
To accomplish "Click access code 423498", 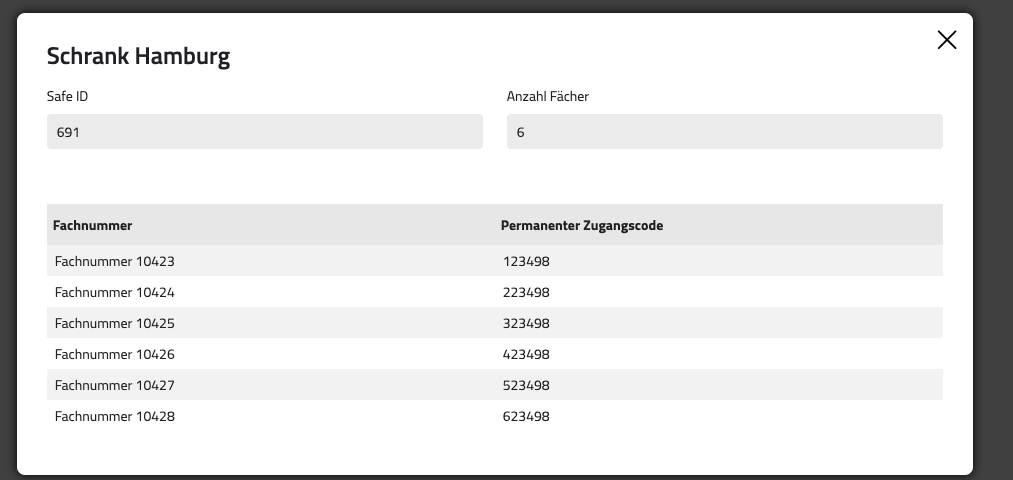I will (x=526, y=354).
